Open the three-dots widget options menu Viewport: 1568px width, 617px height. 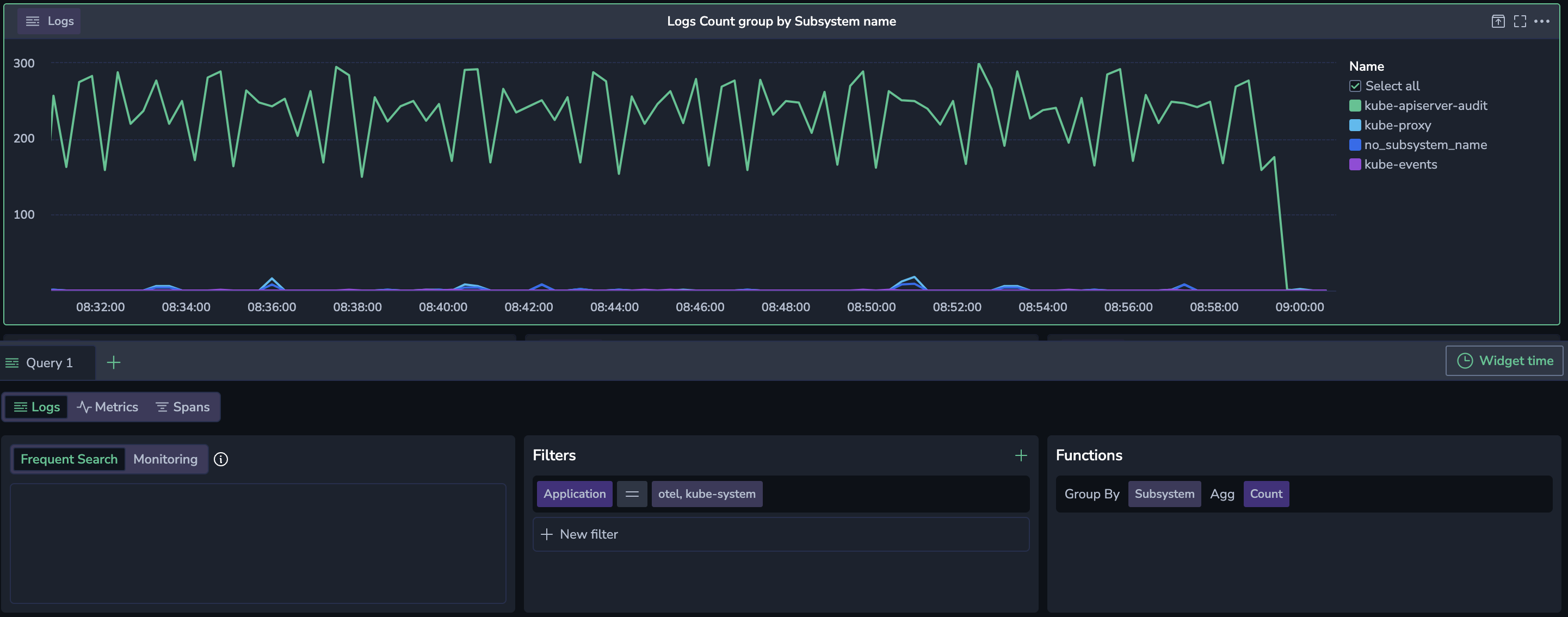click(1542, 21)
